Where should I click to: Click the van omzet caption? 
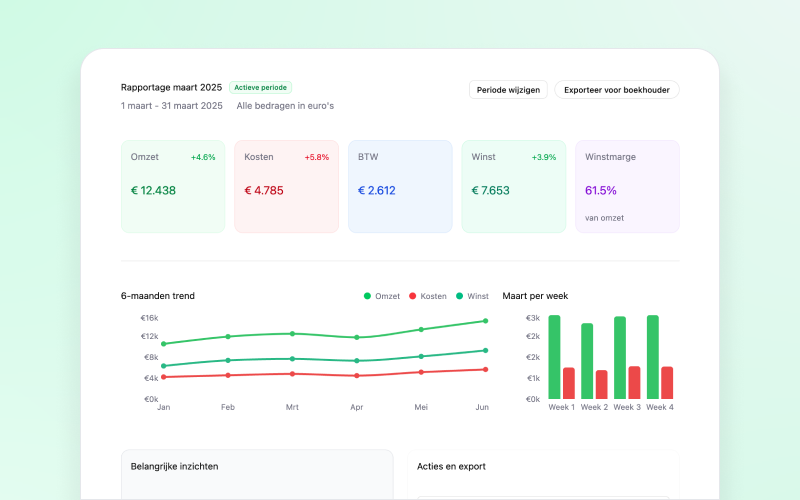click(605, 218)
